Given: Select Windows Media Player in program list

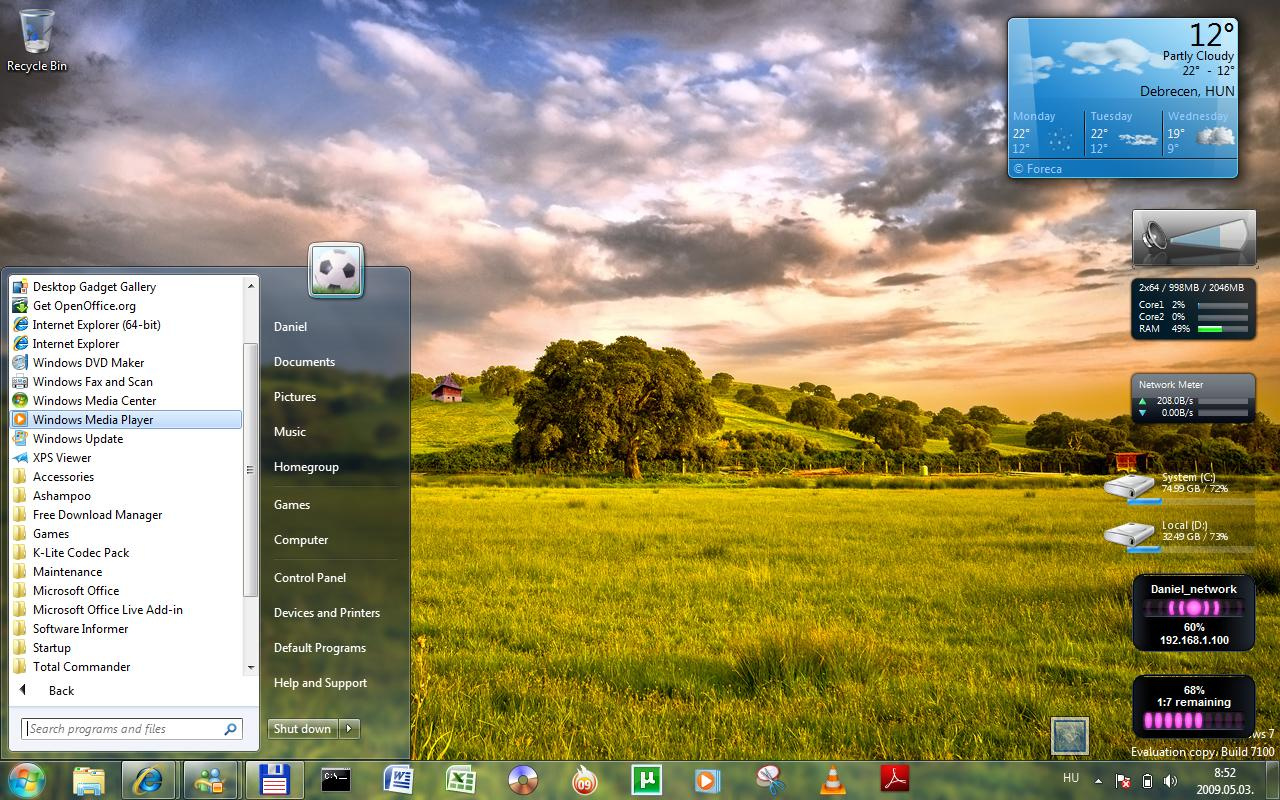Looking at the screenshot, I should click(x=125, y=420).
